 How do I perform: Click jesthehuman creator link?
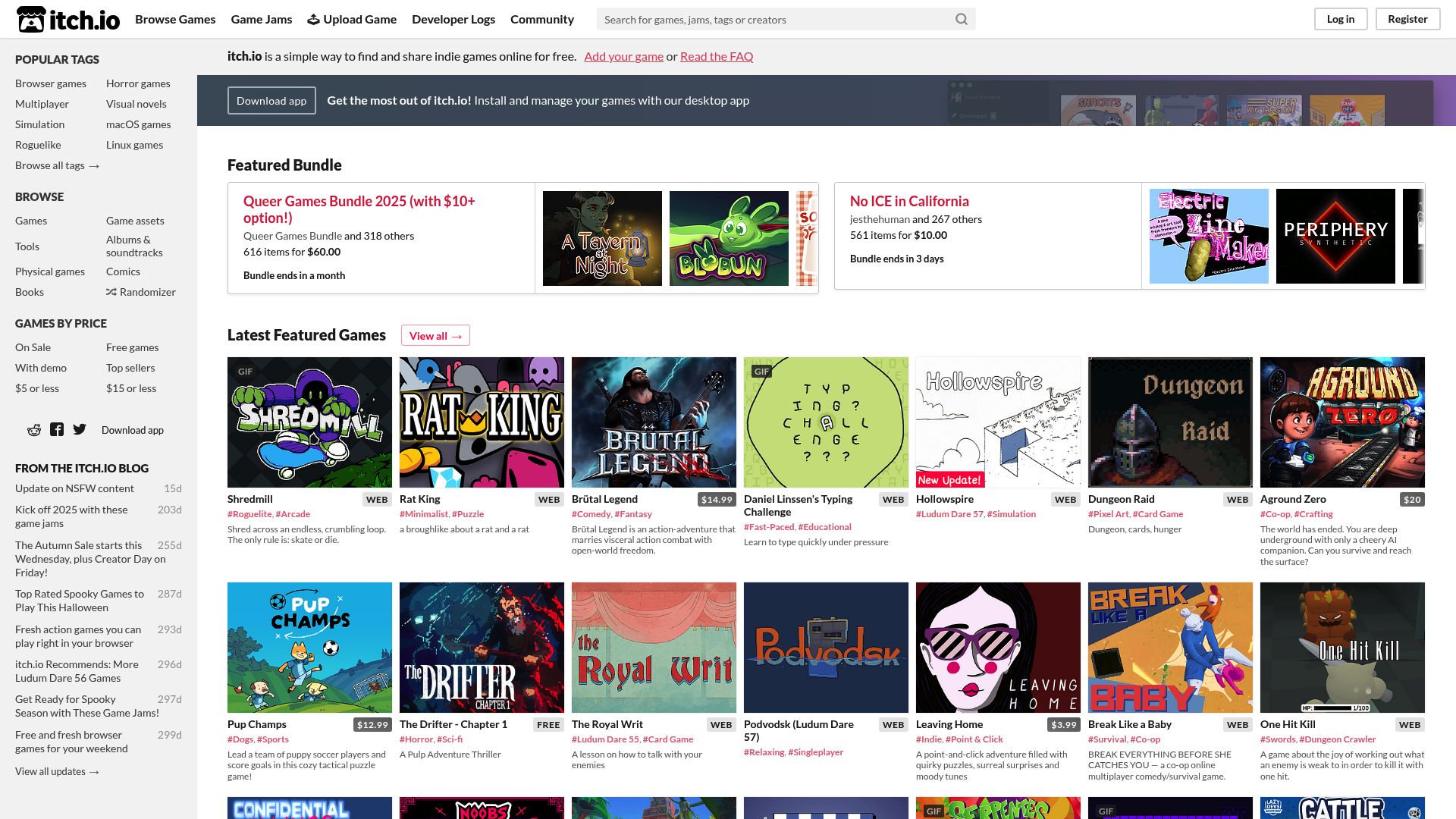pos(880,219)
